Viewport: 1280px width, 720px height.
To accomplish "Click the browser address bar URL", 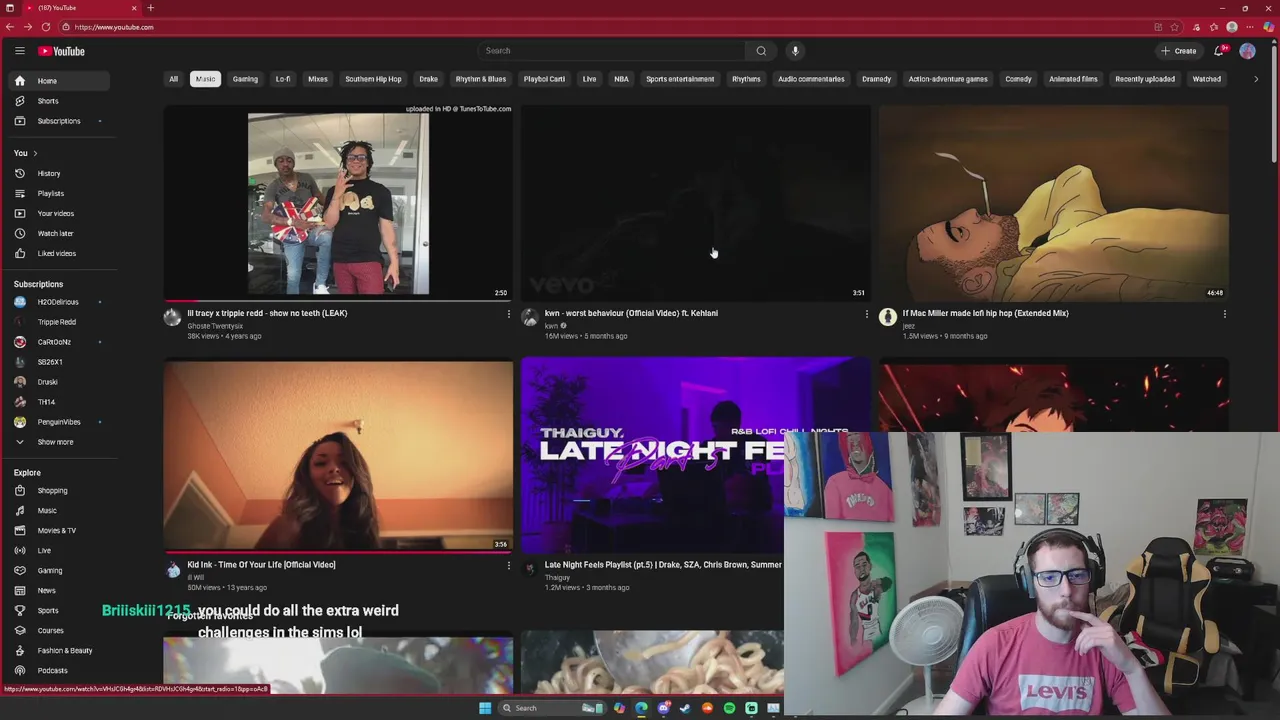I will click(x=114, y=27).
